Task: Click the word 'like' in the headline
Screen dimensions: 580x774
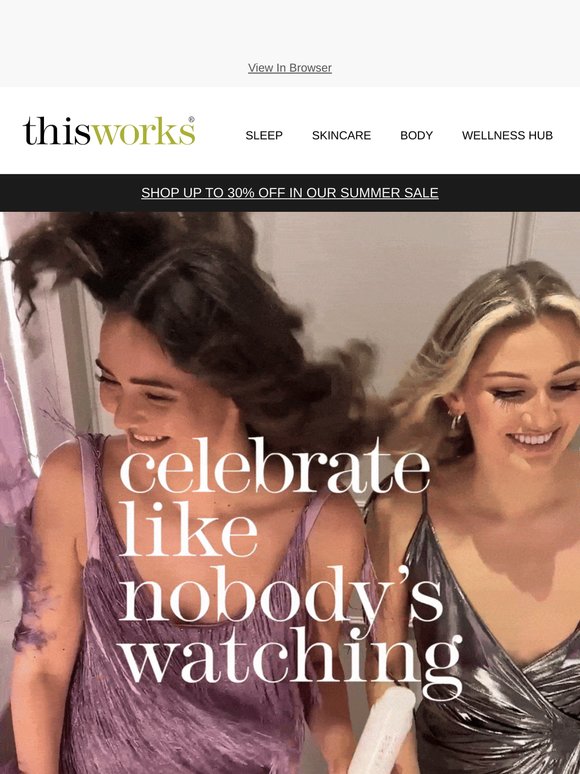Action: click(189, 529)
